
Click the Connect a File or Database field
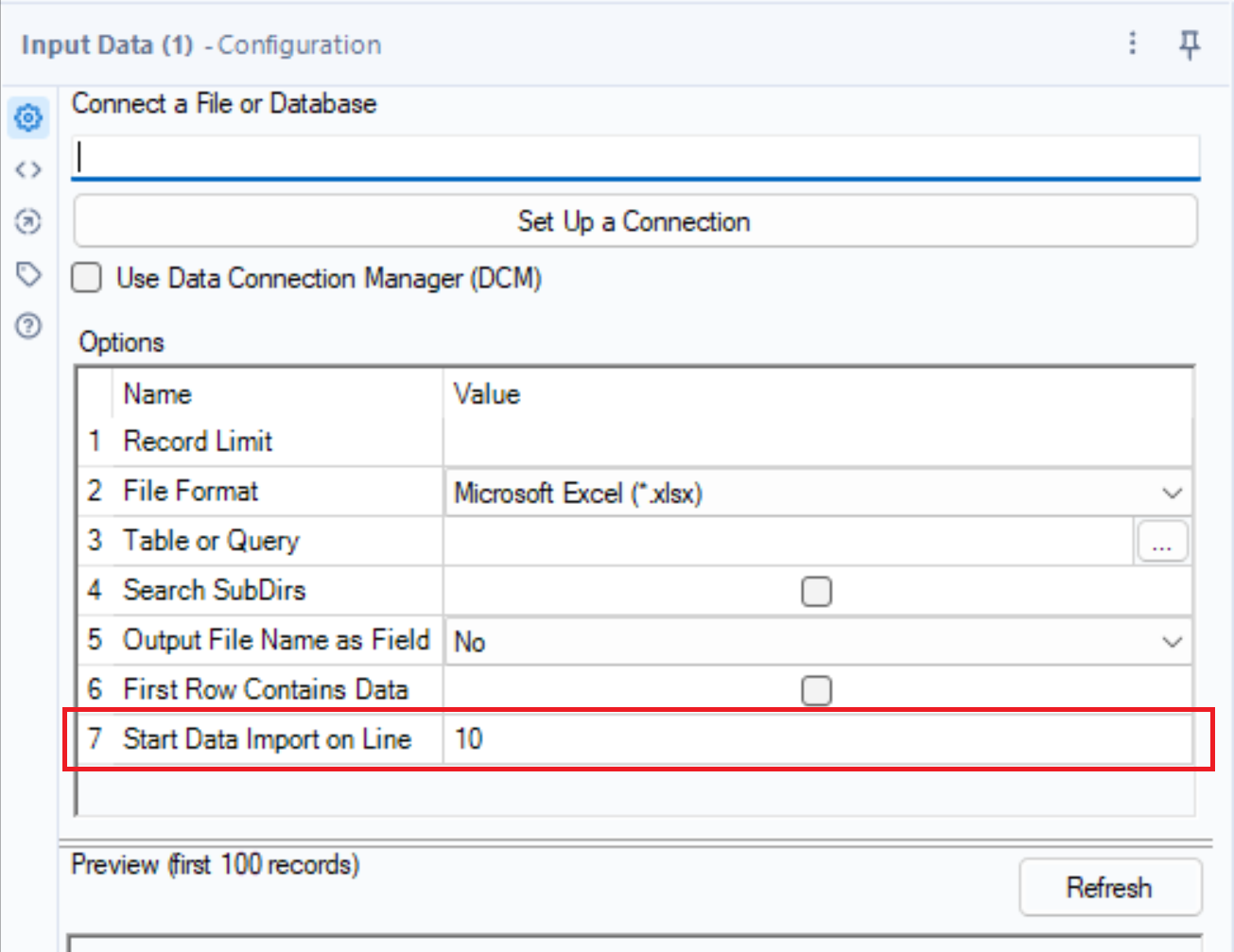(x=635, y=158)
